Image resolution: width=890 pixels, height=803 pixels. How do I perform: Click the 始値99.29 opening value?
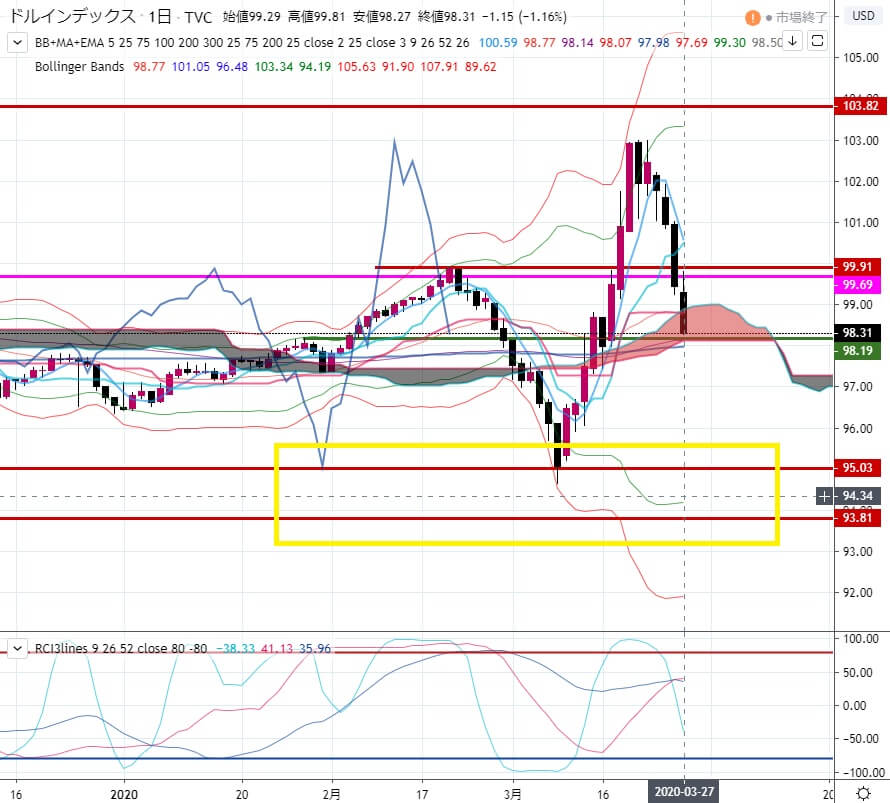coord(251,16)
